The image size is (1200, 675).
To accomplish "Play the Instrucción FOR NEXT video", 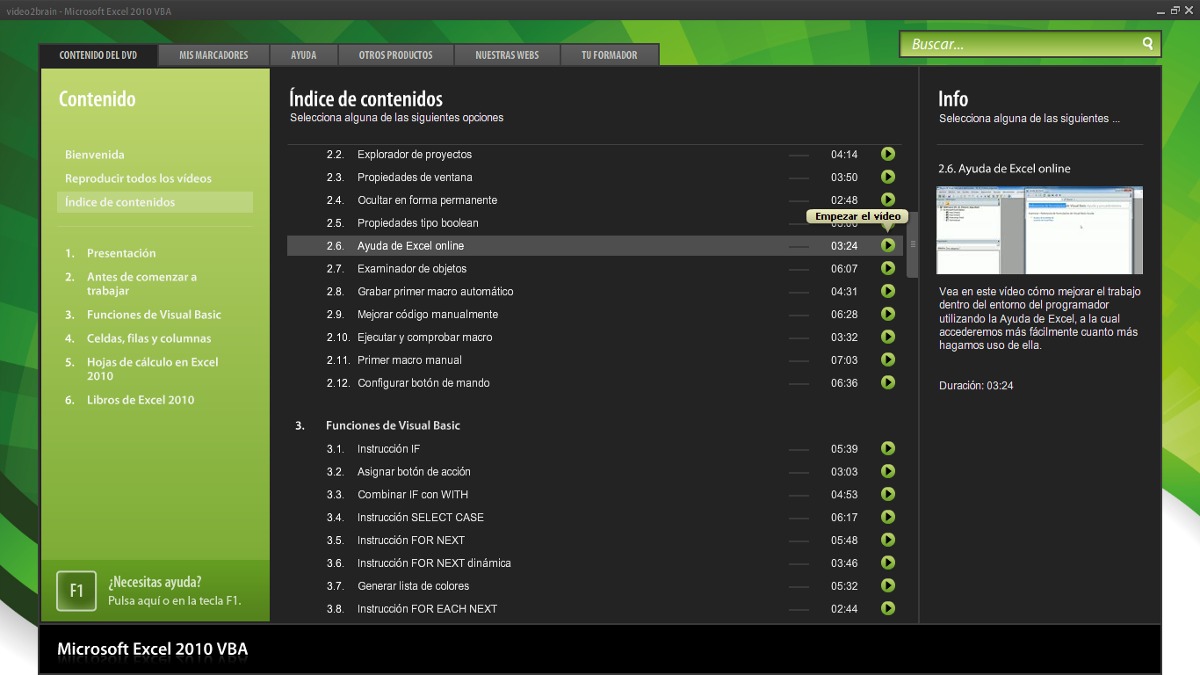I will [888, 540].
